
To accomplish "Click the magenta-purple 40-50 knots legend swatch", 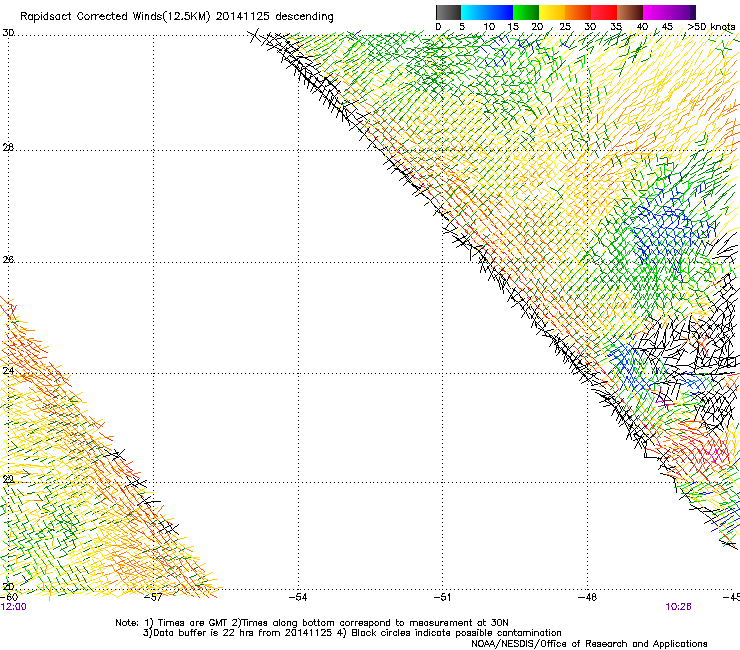I will click(669, 12).
